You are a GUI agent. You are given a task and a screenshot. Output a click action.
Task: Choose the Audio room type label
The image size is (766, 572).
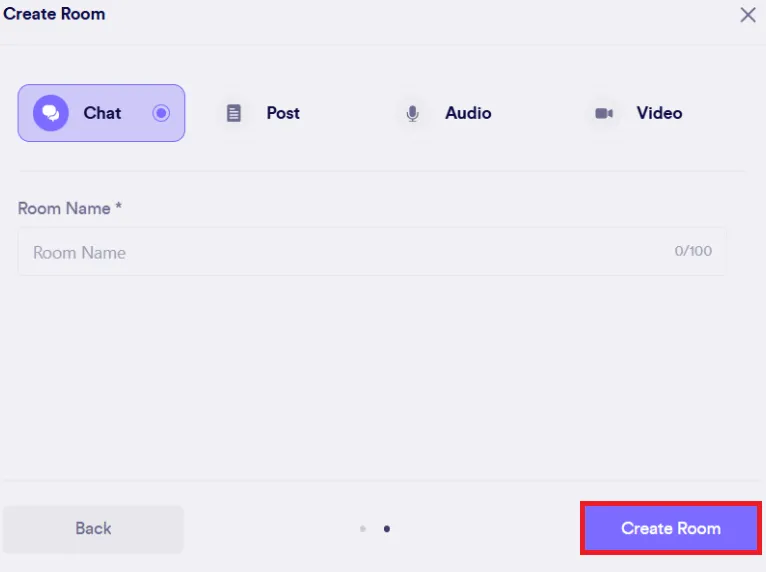point(468,113)
